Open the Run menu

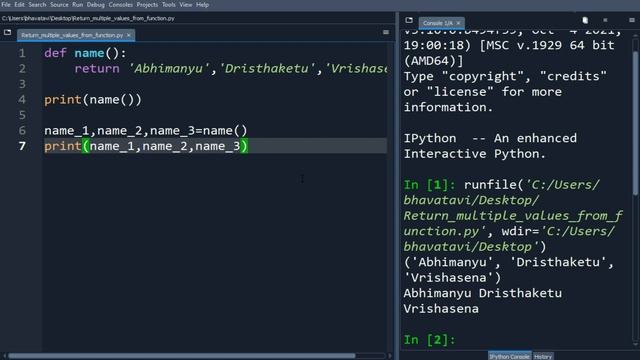[x=78, y=4]
